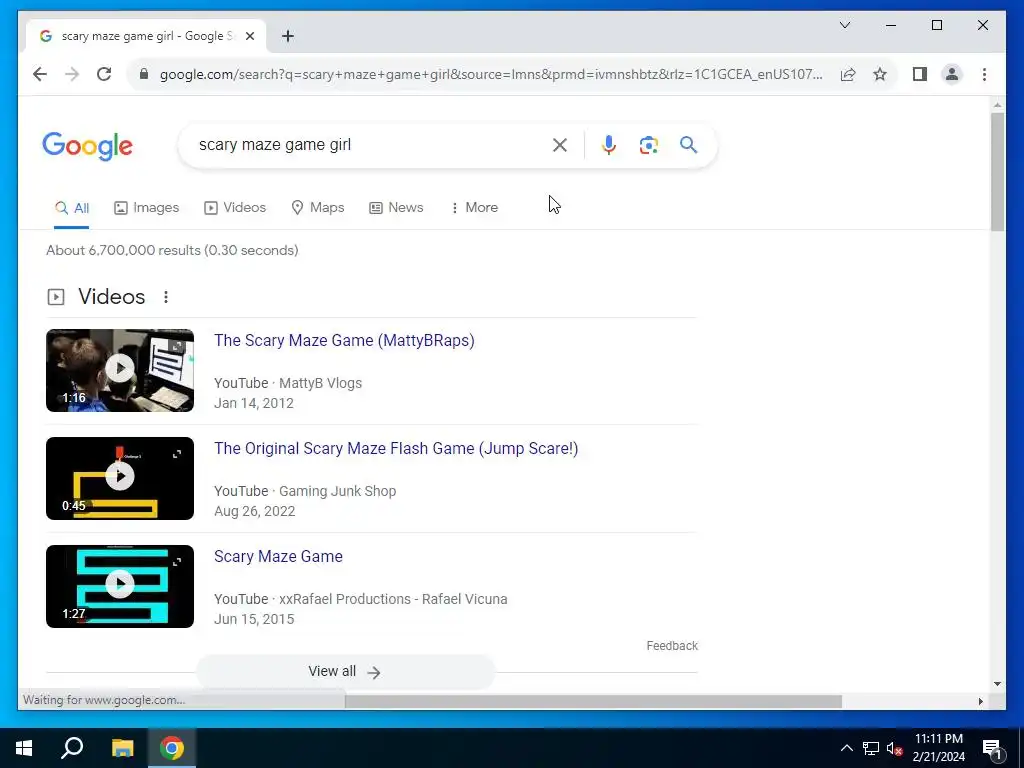Click "xxRafael Productions - Rafael Vicuna" text
The width and height of the screenshot is (1024, 768).
(393, 599)
